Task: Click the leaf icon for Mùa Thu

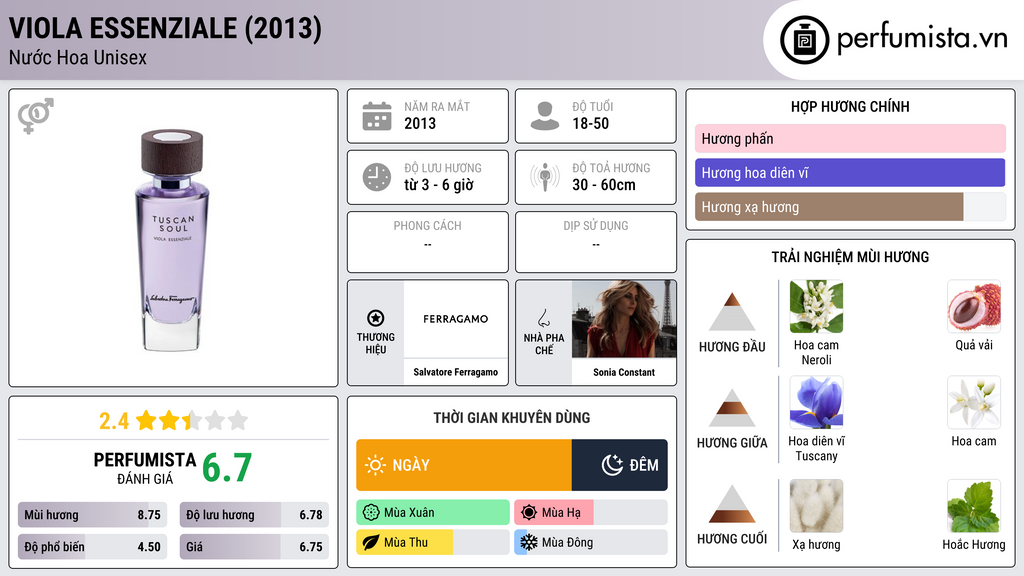Action: coord(371,543)
